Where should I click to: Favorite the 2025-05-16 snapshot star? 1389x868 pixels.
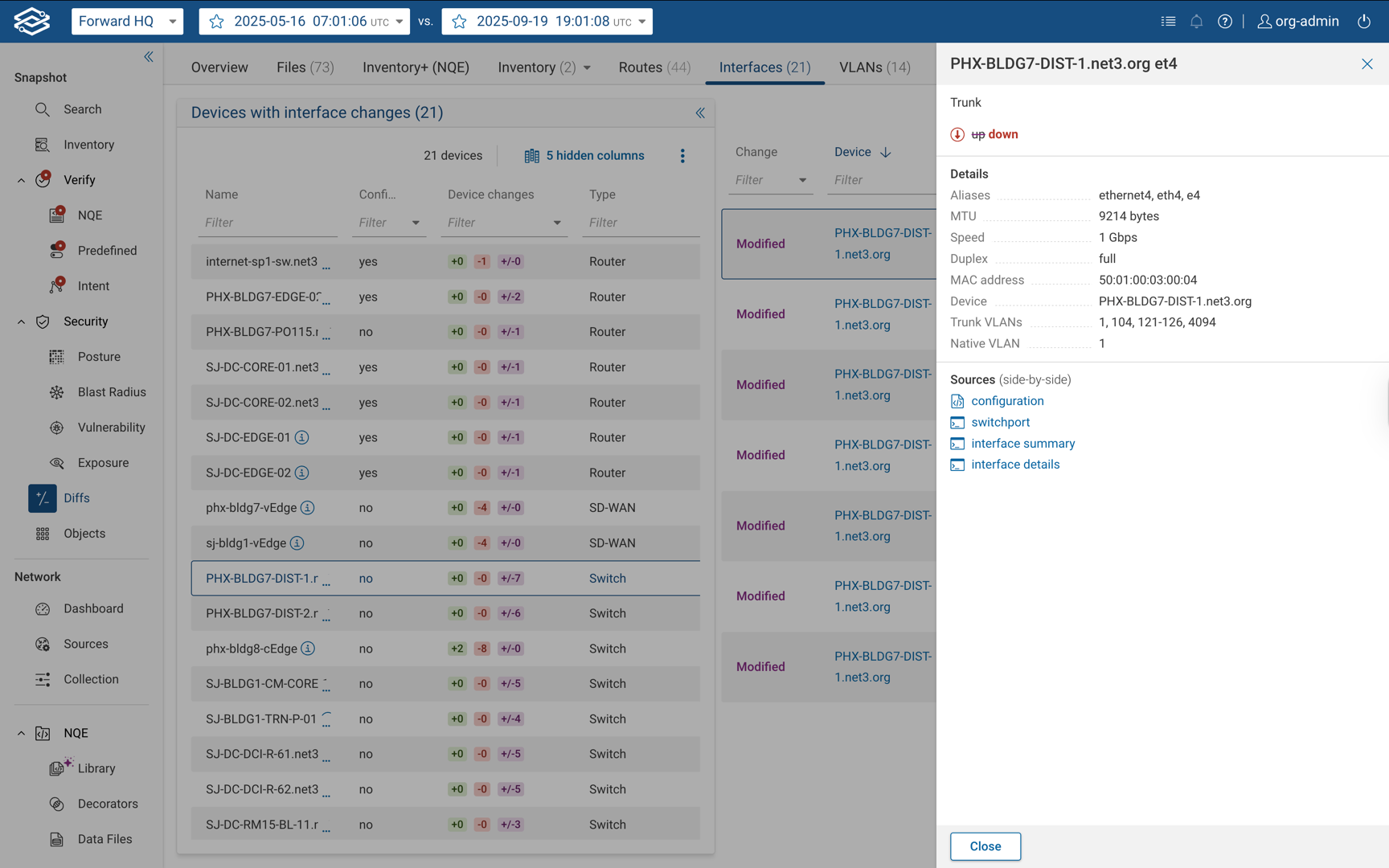tap(217, 22)
